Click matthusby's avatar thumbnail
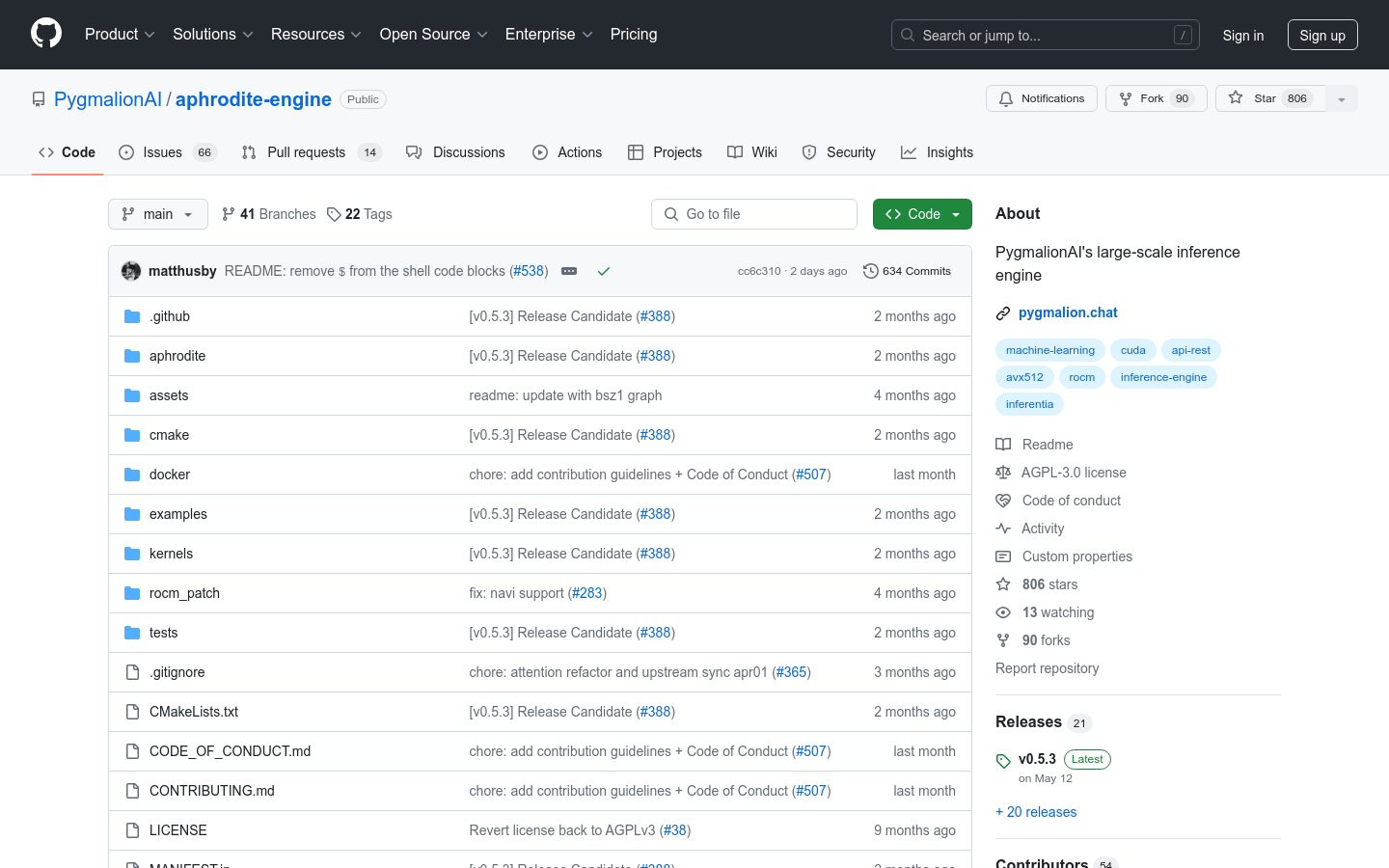 131,271
